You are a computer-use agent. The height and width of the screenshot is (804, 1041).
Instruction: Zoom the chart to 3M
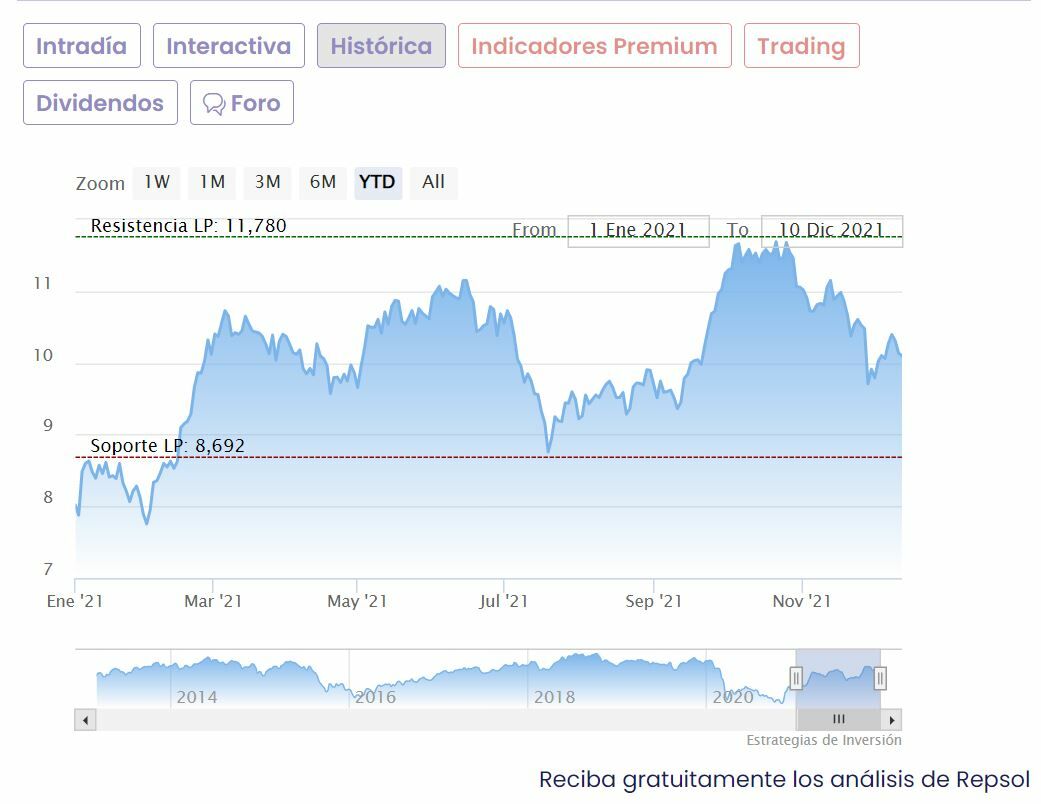[x=267, y=182]
